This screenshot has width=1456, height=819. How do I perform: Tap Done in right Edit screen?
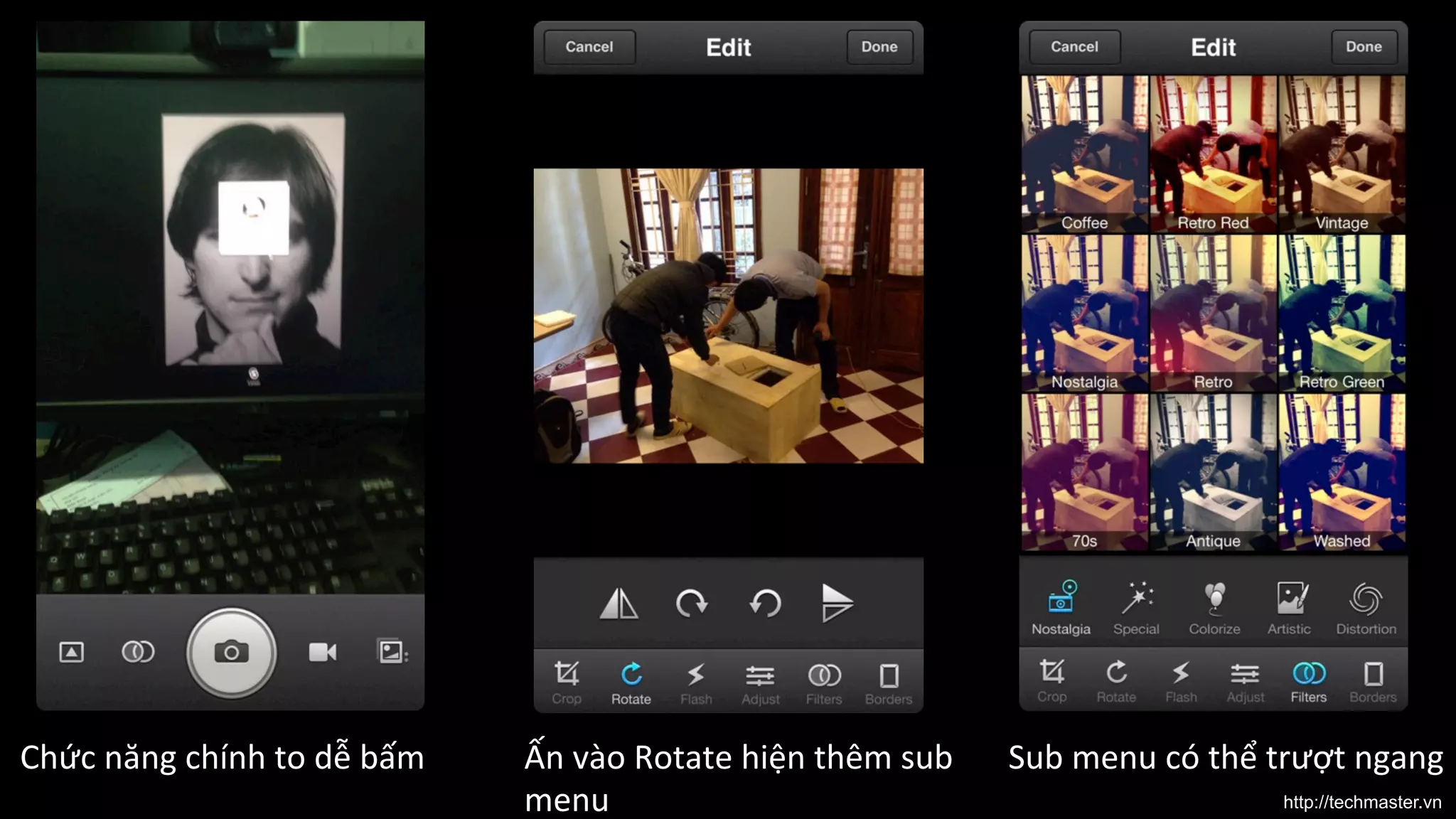pos(1364,47)
